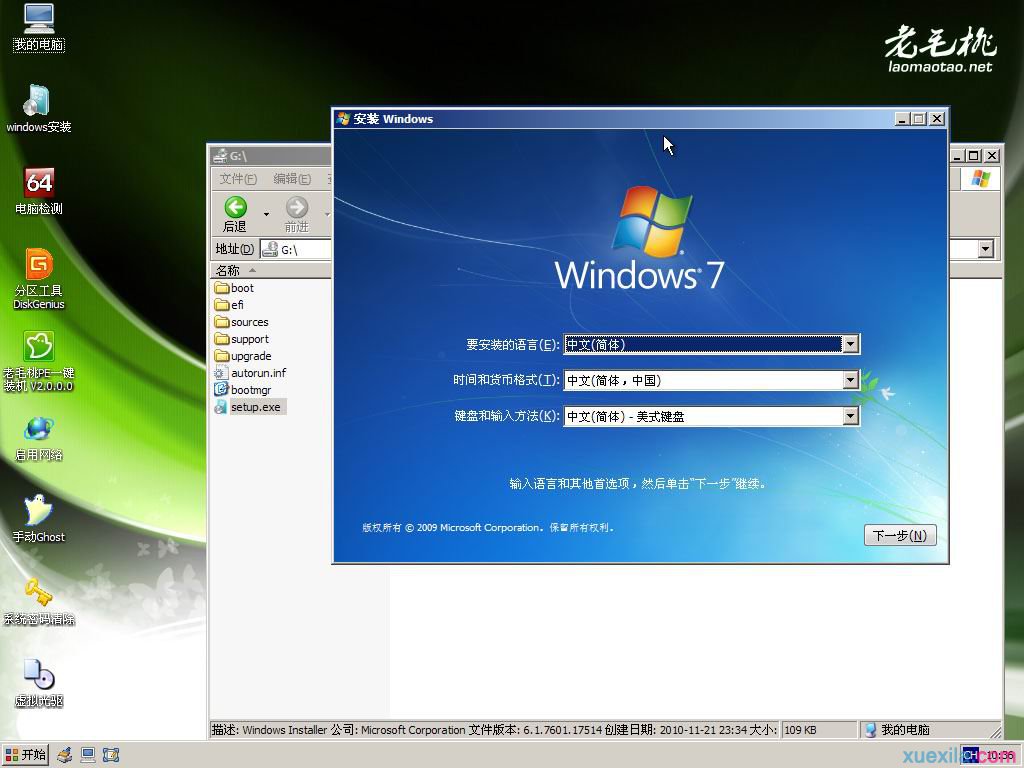Launch 老毛桃PE一键装机 desktop icon
Screen dimensions: 1024x768
38,348
